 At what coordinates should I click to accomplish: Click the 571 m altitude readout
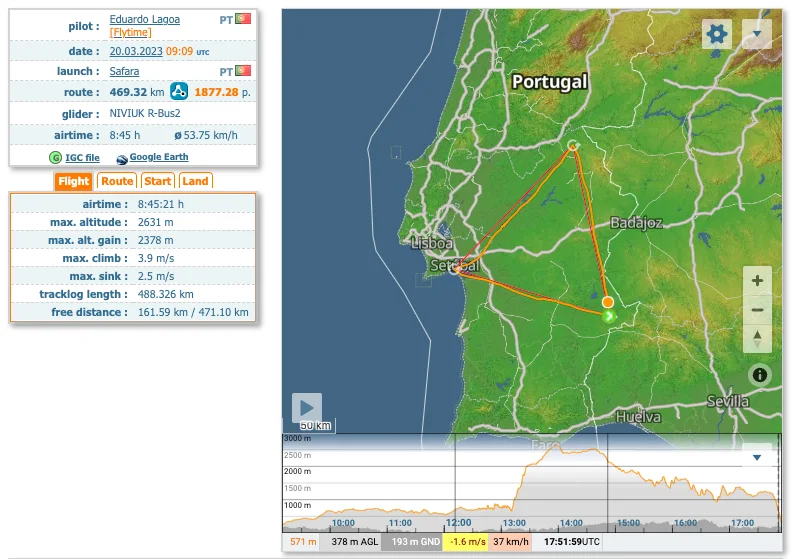coord(303,542)
